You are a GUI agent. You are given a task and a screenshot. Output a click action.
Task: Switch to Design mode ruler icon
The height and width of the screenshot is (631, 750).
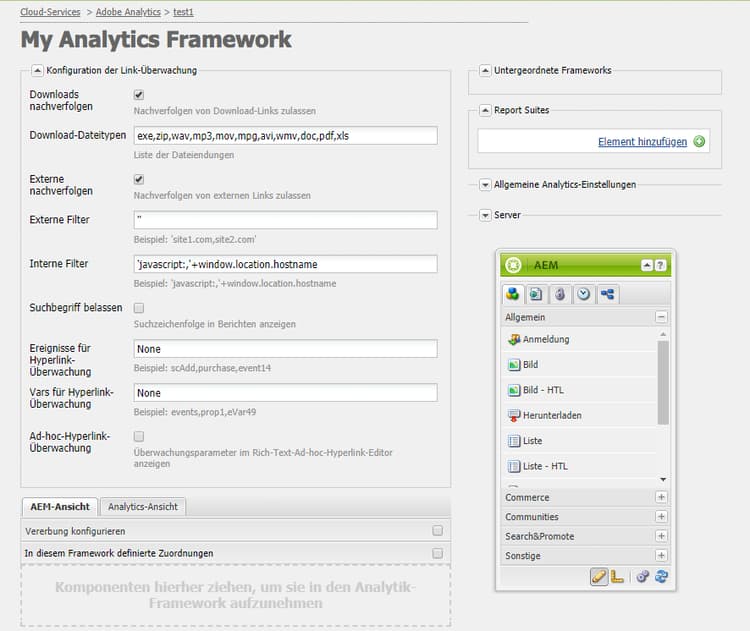click(617, 577)
